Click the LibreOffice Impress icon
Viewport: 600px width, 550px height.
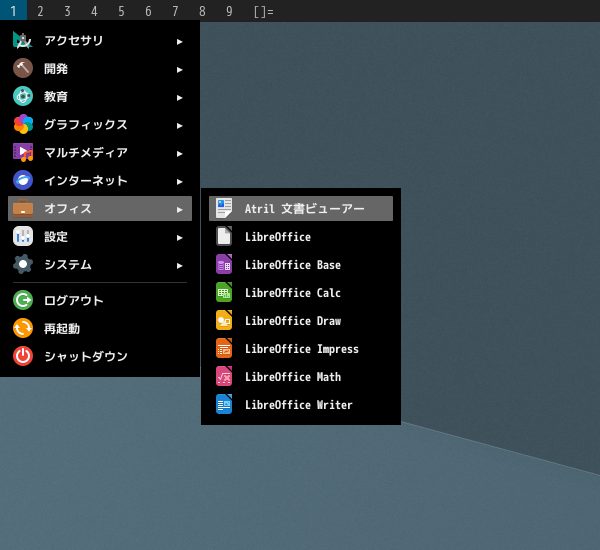coord(224,348)
